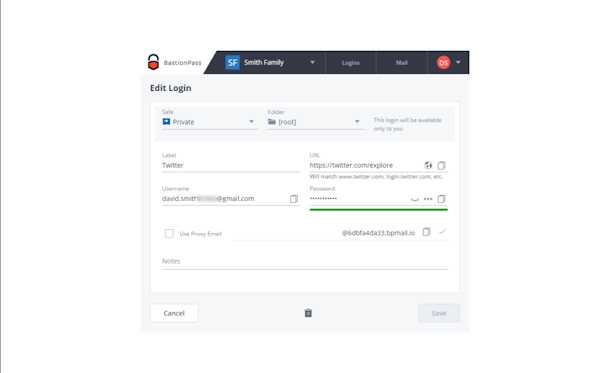Click into the Notes field
600x373 pixels.
(x=305, y=262)
